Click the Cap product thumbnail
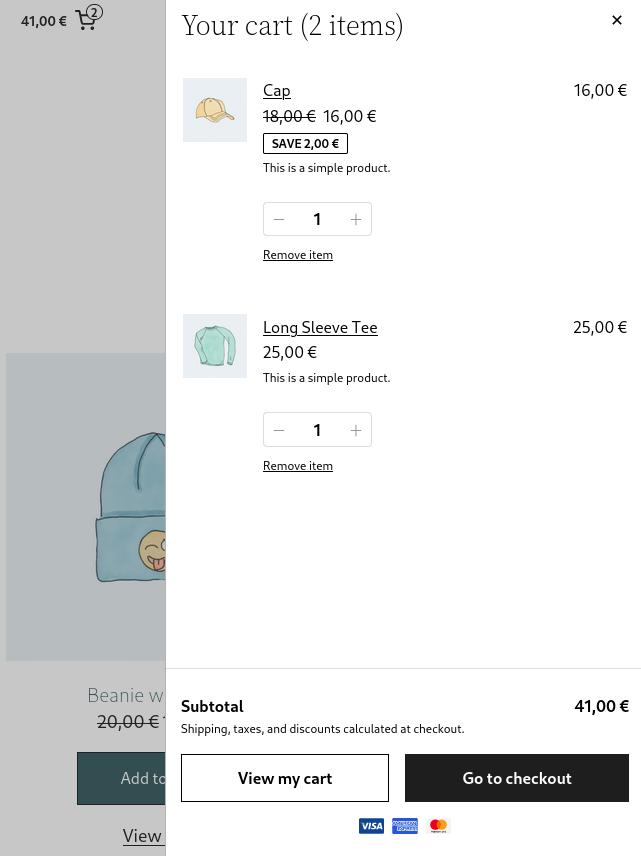The image size is (641, 856). (x=215, y=110)
